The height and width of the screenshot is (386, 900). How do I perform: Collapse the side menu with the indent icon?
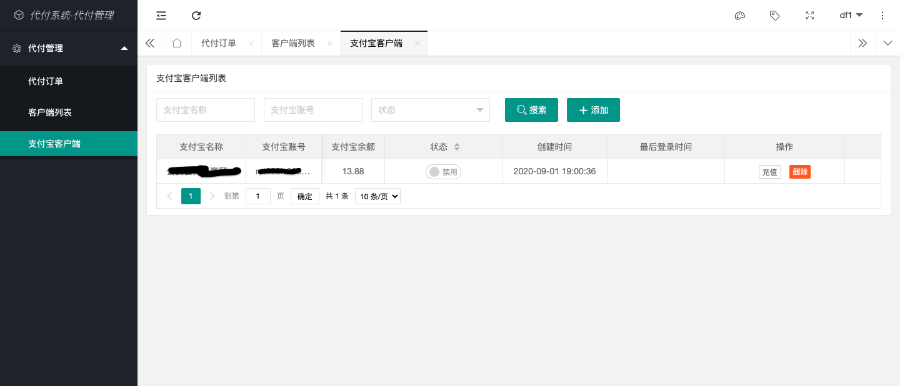point(161,16)
